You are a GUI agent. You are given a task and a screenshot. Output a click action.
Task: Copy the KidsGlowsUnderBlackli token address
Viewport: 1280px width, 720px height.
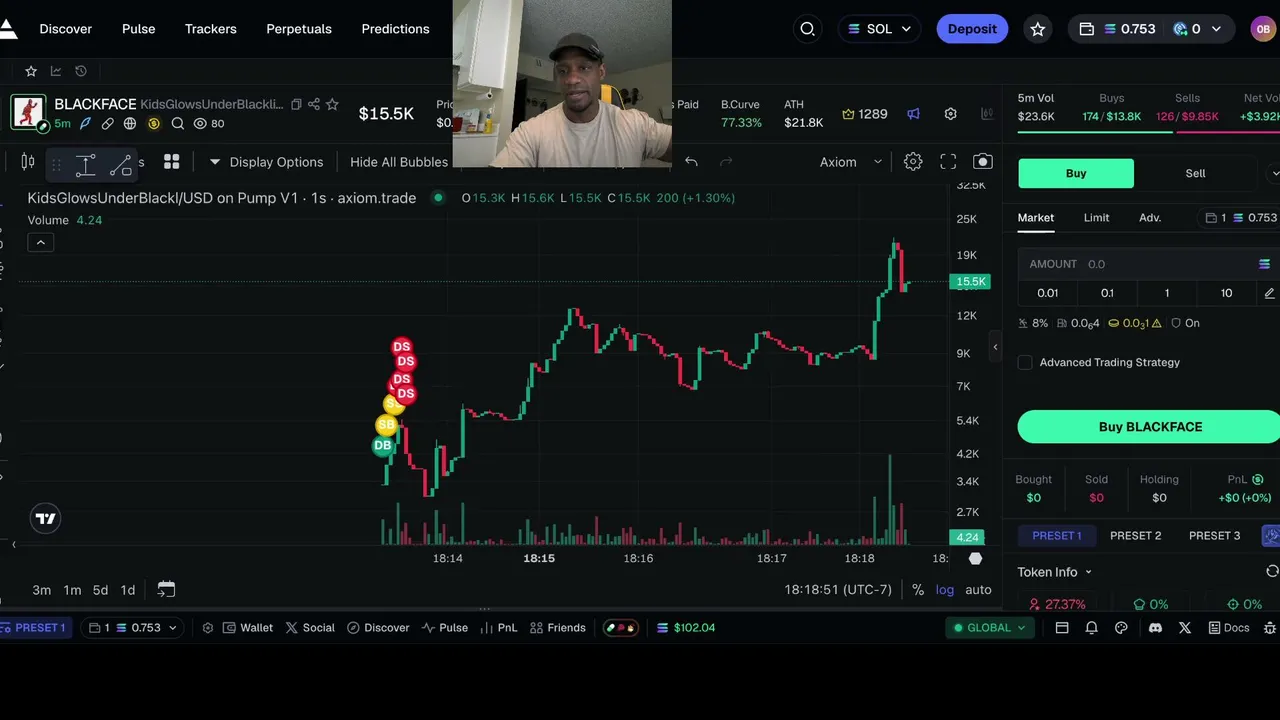click(296, 104)
